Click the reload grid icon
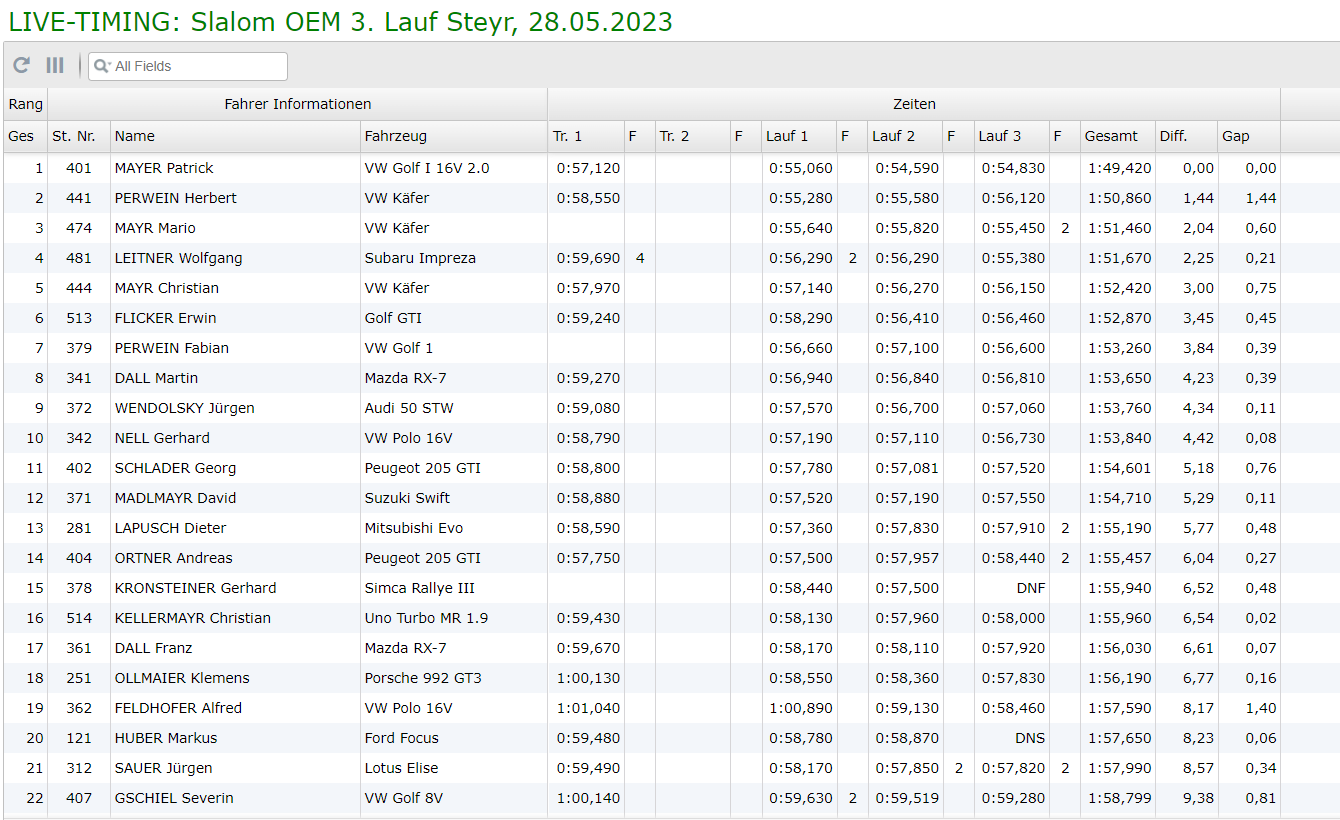 coord(21,66)
